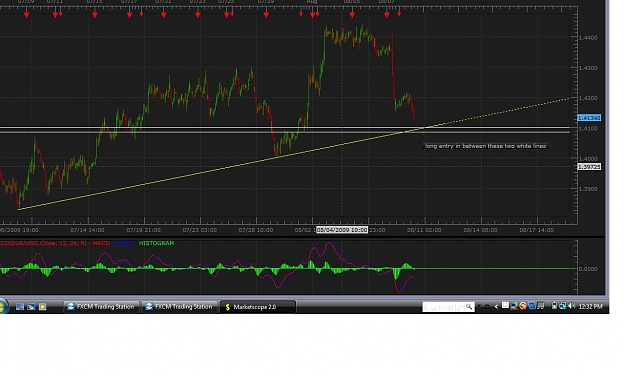The image size is (625, 375).
Task: Click the music note tray icon
Action: click(x=541, y=306)
